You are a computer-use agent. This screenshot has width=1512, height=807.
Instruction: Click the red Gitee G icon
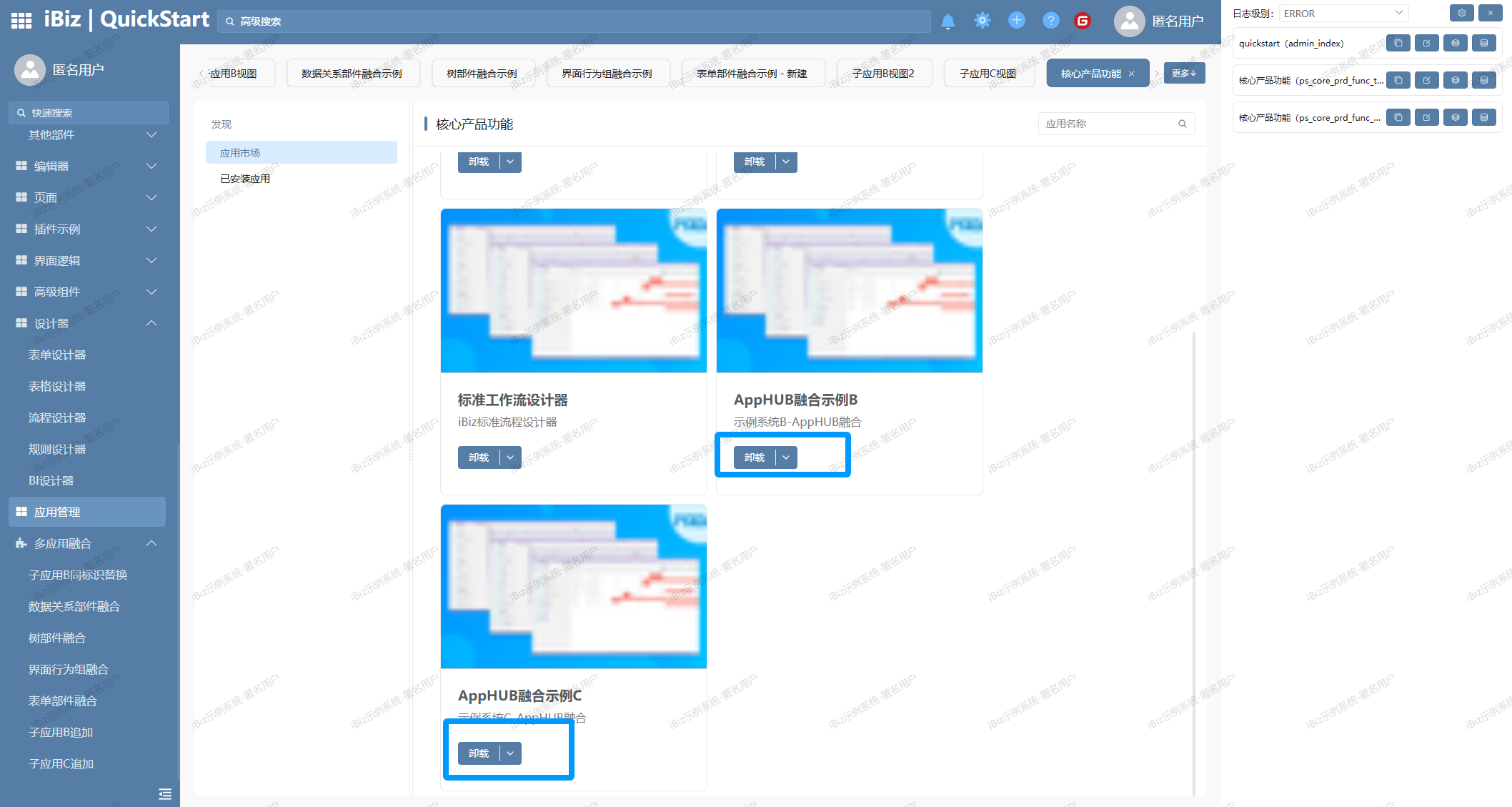pos(1083,21)
